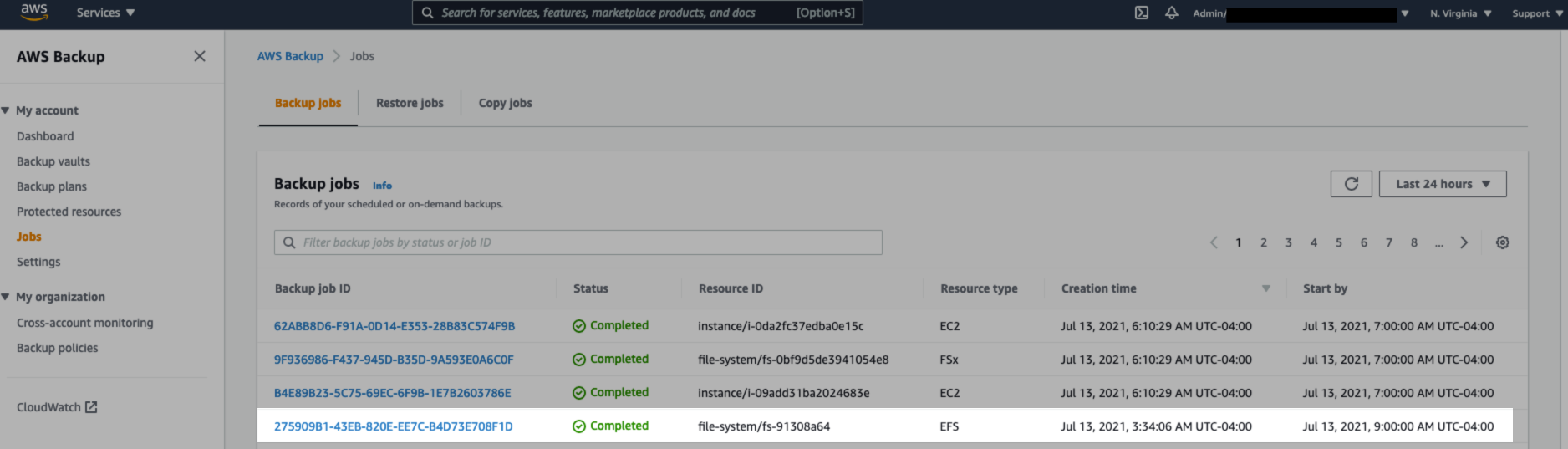
Task: Open the notifications bell icon
Action: point(1171,13)
